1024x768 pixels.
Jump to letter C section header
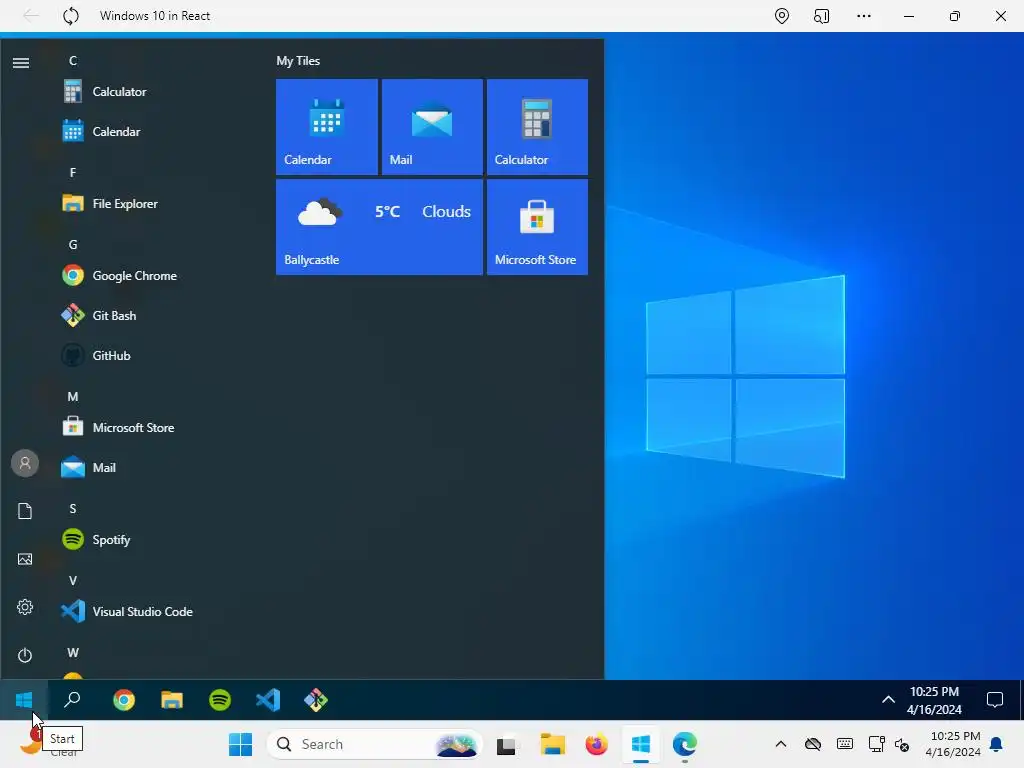(x=73, y=61)
